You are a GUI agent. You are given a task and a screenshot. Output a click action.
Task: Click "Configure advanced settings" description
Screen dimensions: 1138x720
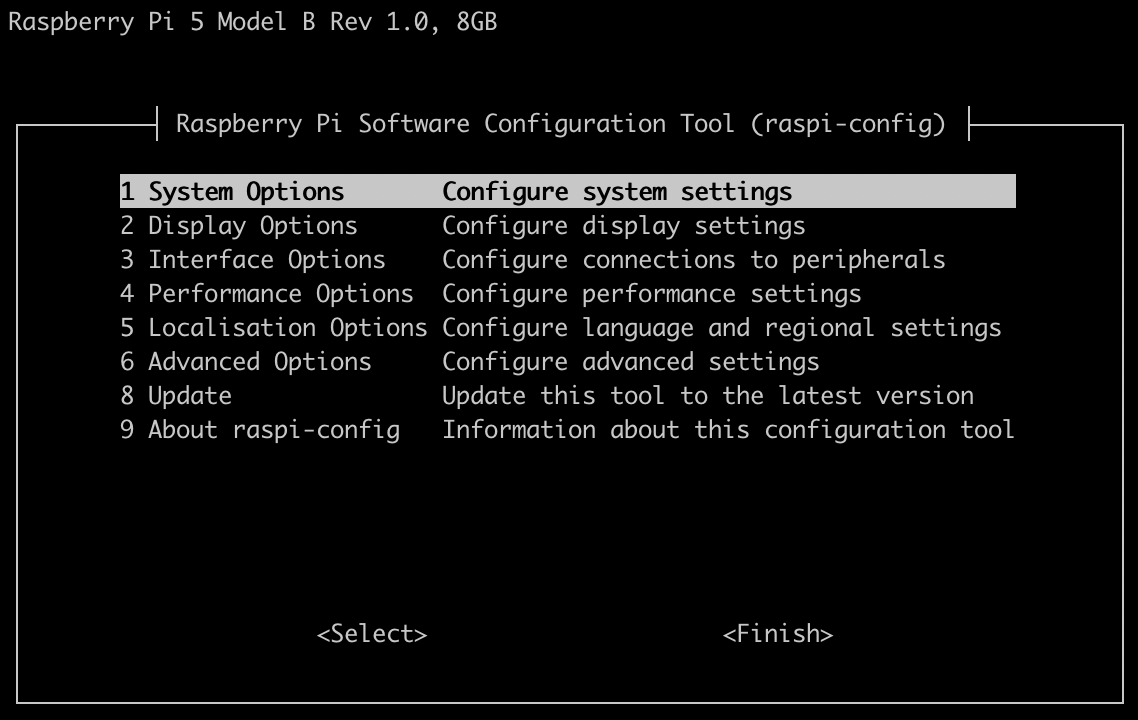631,362
